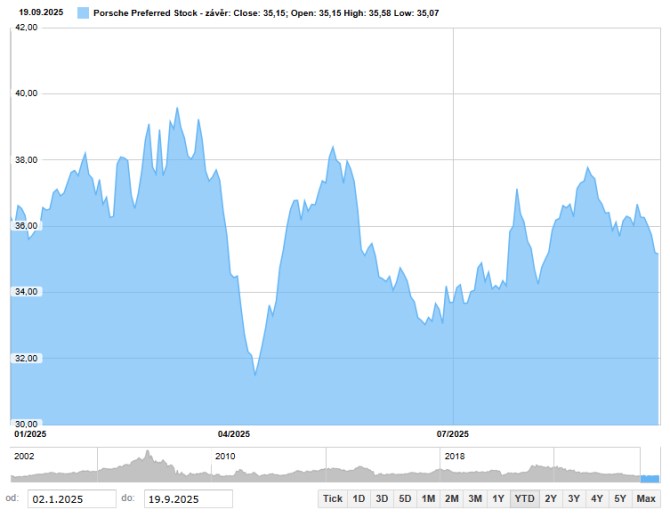This screenshot has height=526, width=670.
Task: Click the 42,00 price axis label
Action: pyautogui.click(x=26, y=27)
